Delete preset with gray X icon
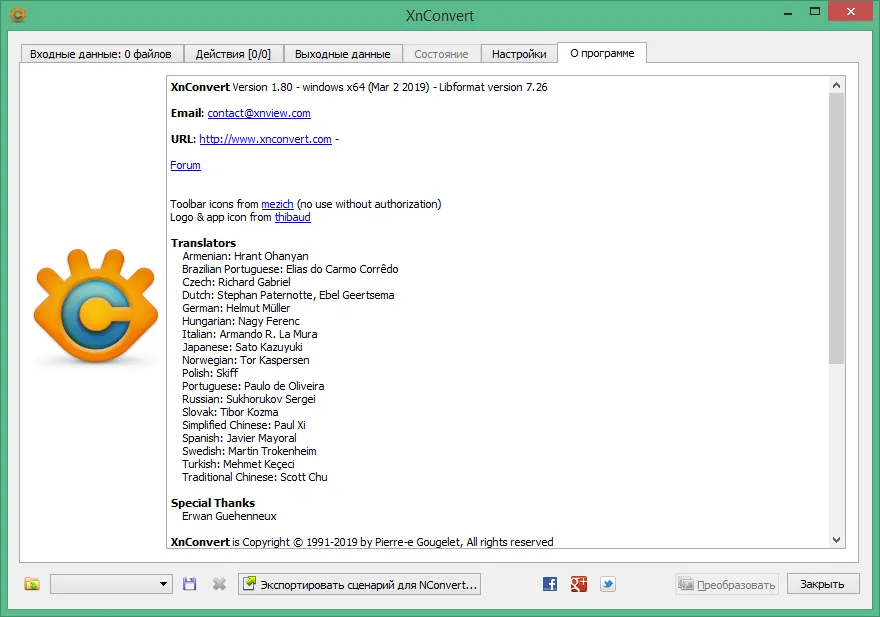This screenshot has height=617, width=880. pyautogui.click(x=219, y=584)
